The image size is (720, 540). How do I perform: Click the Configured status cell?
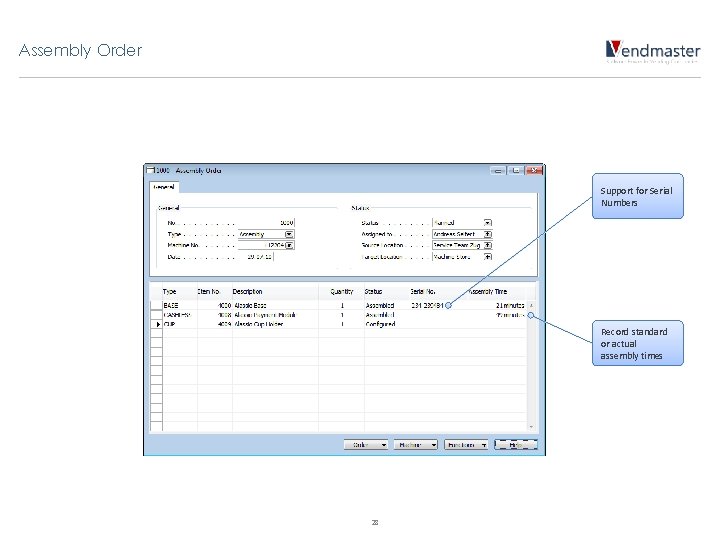[387, 324]
